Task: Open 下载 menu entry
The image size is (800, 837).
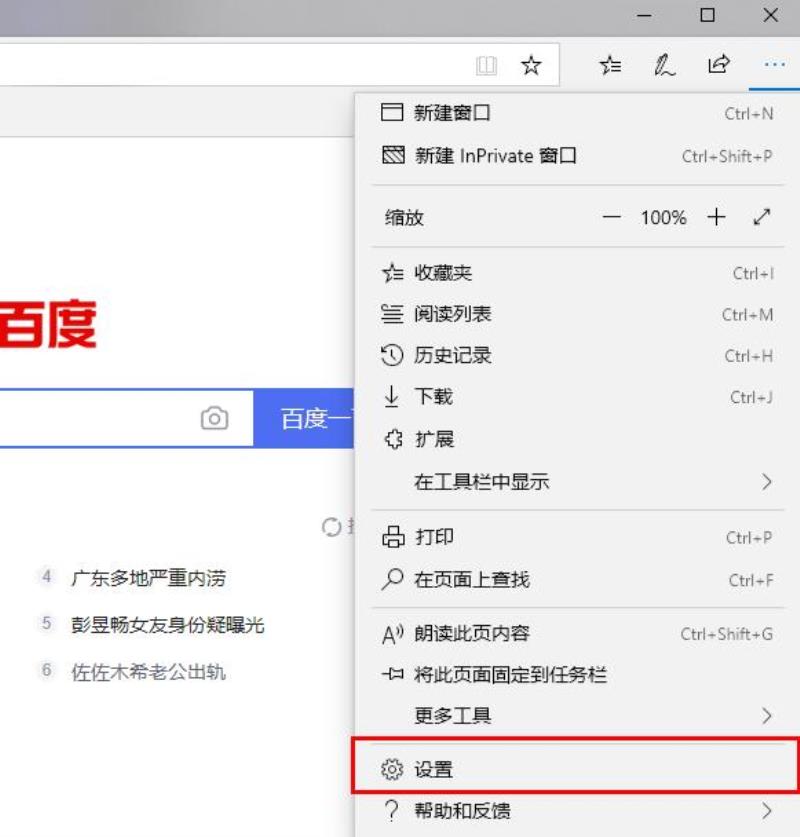Action: point(577,397)
